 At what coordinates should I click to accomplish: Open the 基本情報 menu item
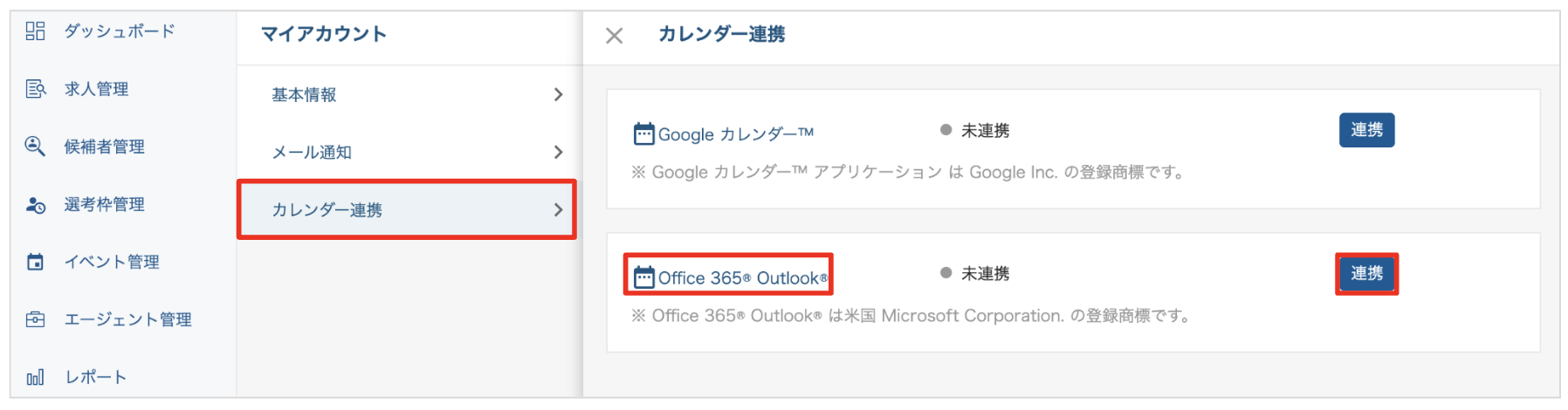304,94
